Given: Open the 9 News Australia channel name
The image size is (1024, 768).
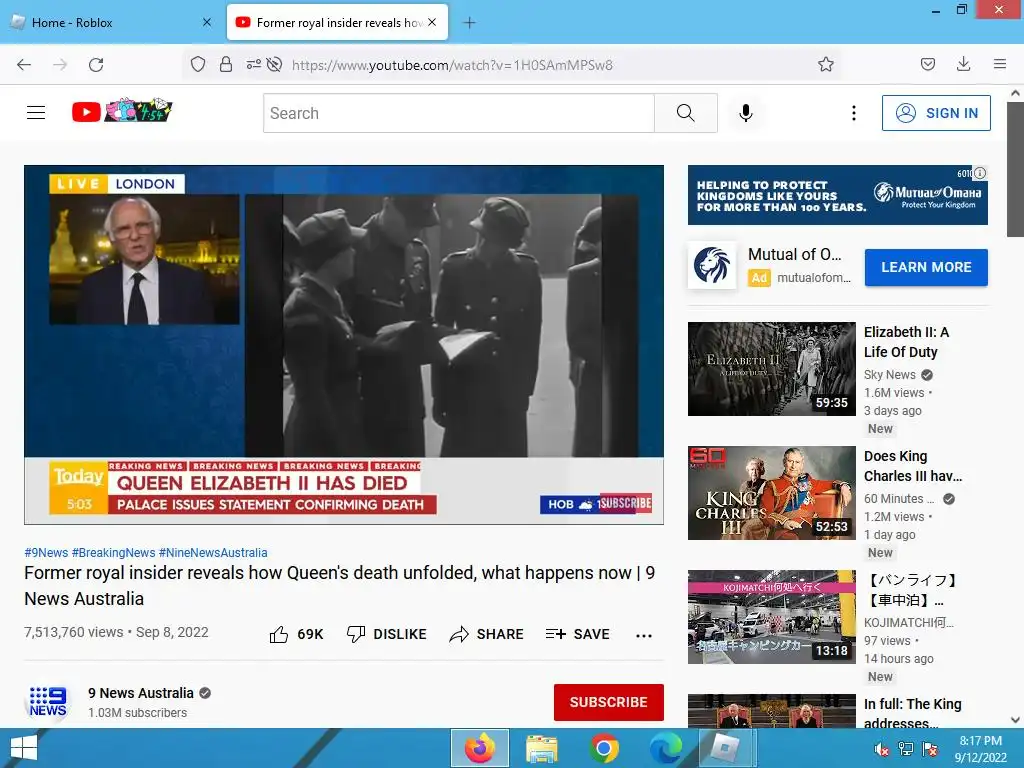Looking at the screenshot, I should 141,693.
